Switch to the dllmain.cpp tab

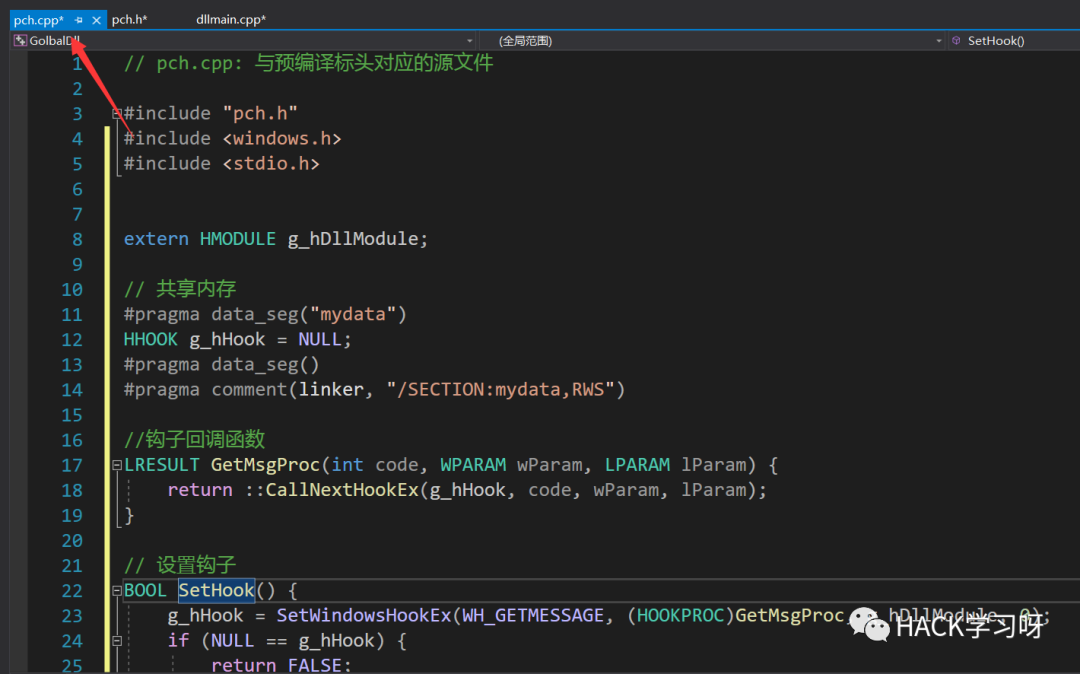coord(231,19)
